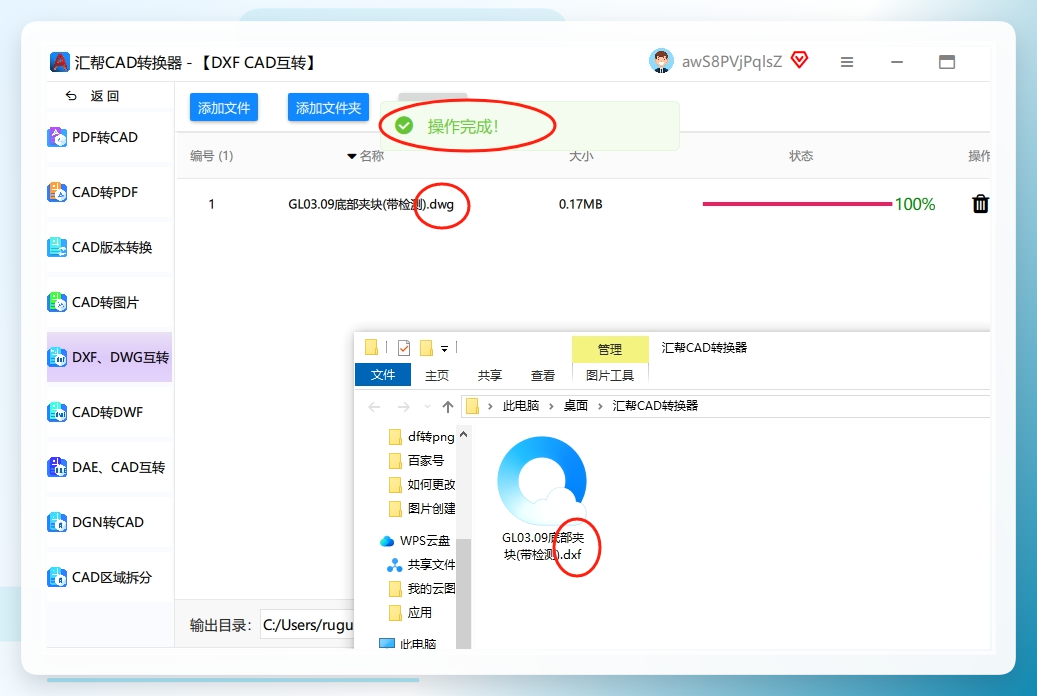1037x696 pixels.
Task: Click the user avatar picture
Action: pos(661,61)
